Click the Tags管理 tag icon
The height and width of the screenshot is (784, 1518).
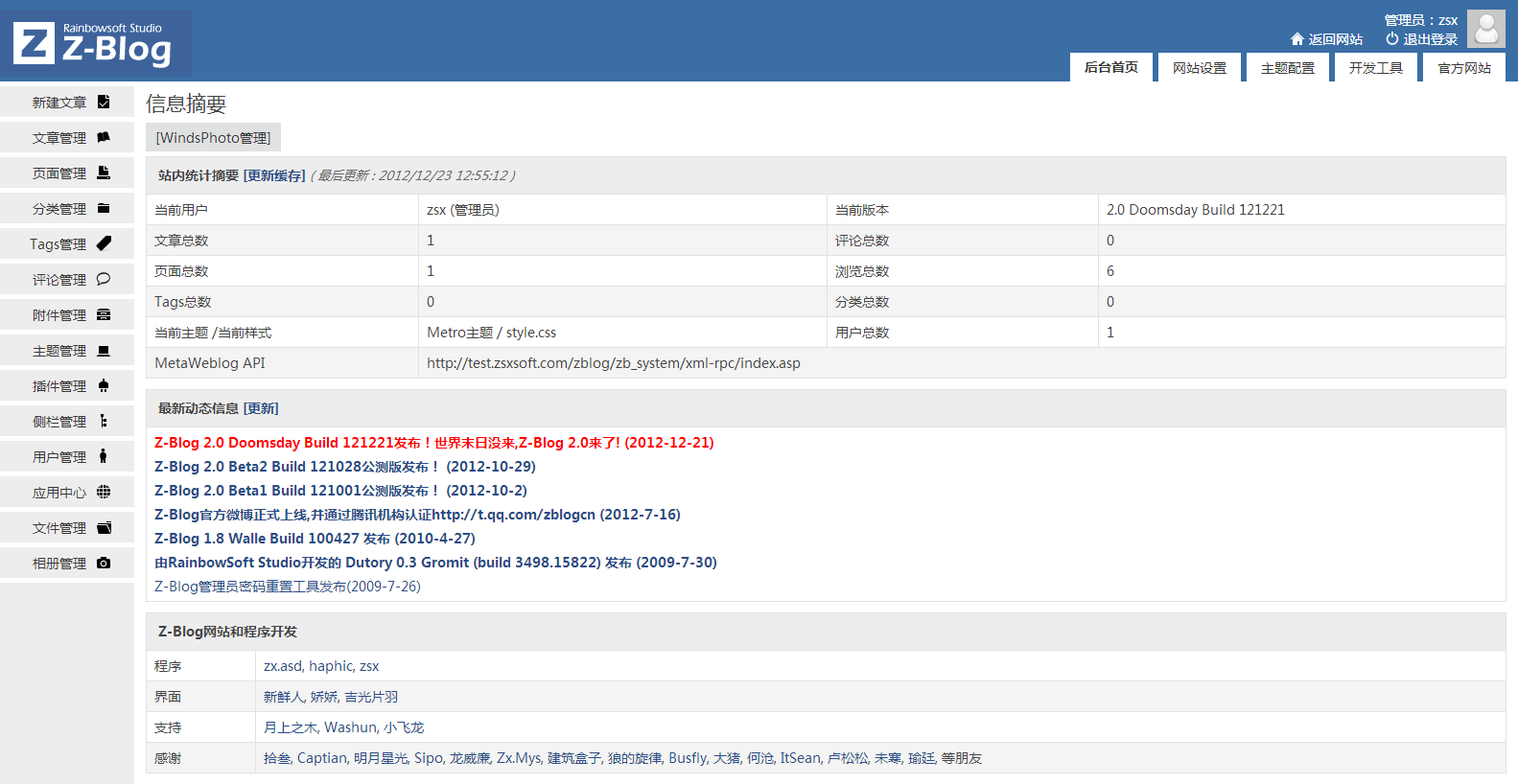click(104, 243)
